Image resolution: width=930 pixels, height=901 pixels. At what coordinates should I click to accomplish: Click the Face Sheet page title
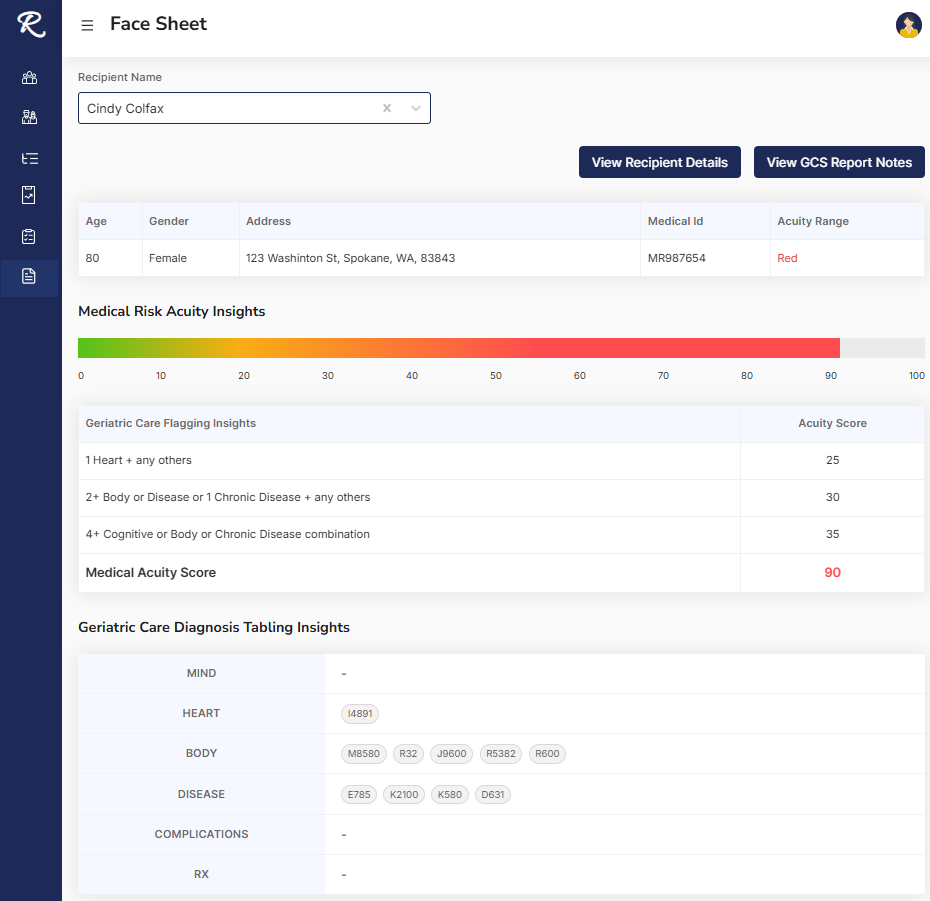tap(158, 24)
